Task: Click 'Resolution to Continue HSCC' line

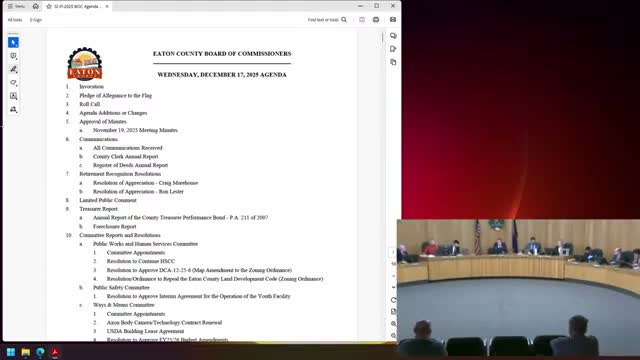Action: (x=141, y=261)
